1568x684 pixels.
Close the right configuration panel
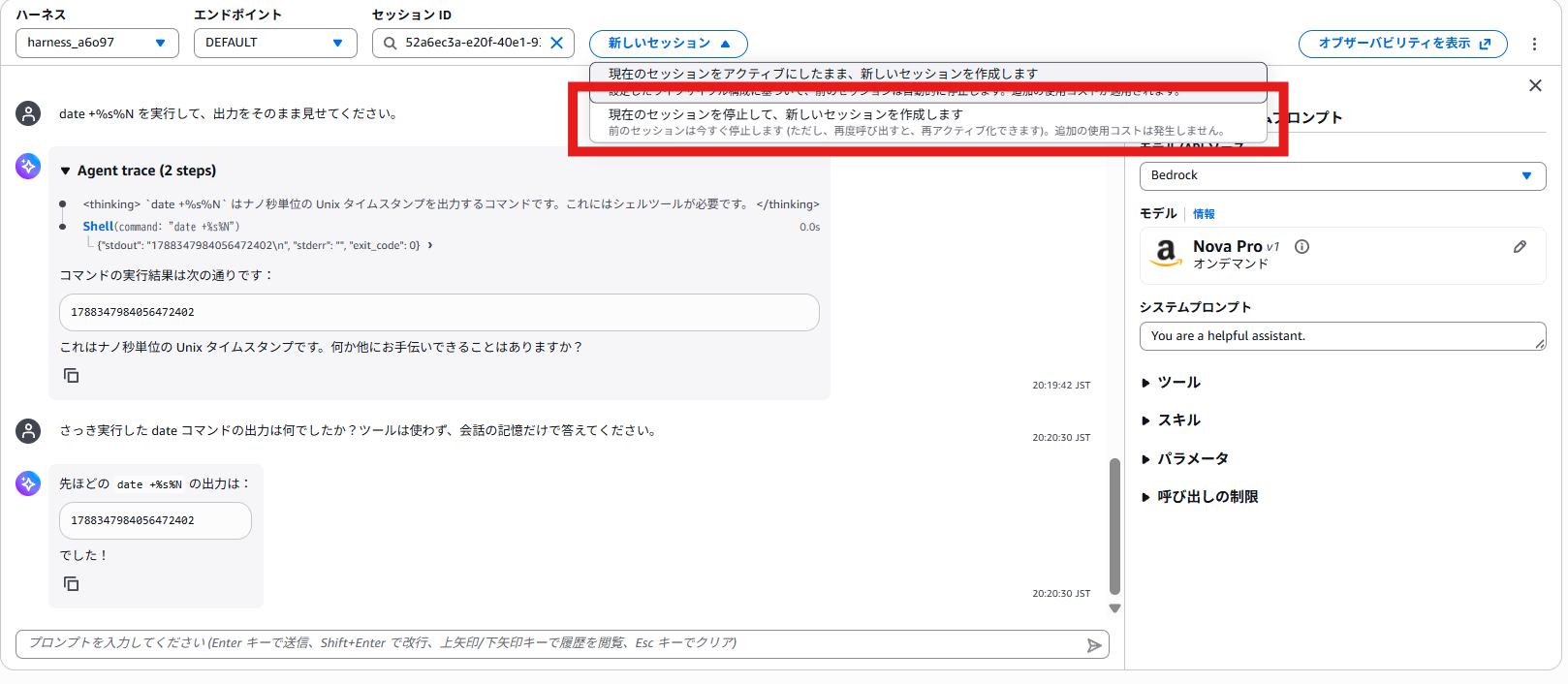point(1535,85)
